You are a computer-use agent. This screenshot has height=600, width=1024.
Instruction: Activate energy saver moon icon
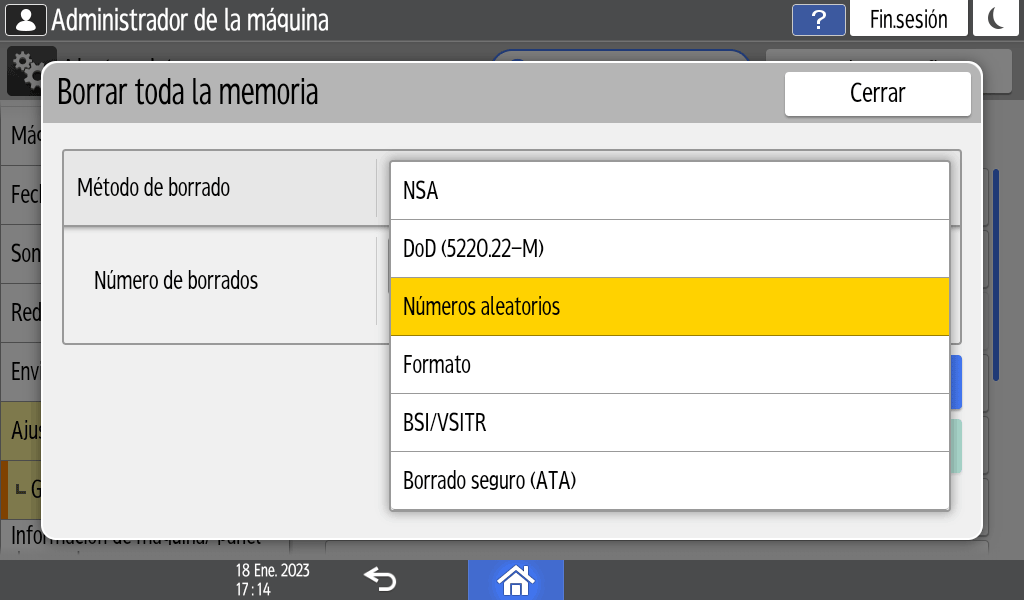pos(995,19)
